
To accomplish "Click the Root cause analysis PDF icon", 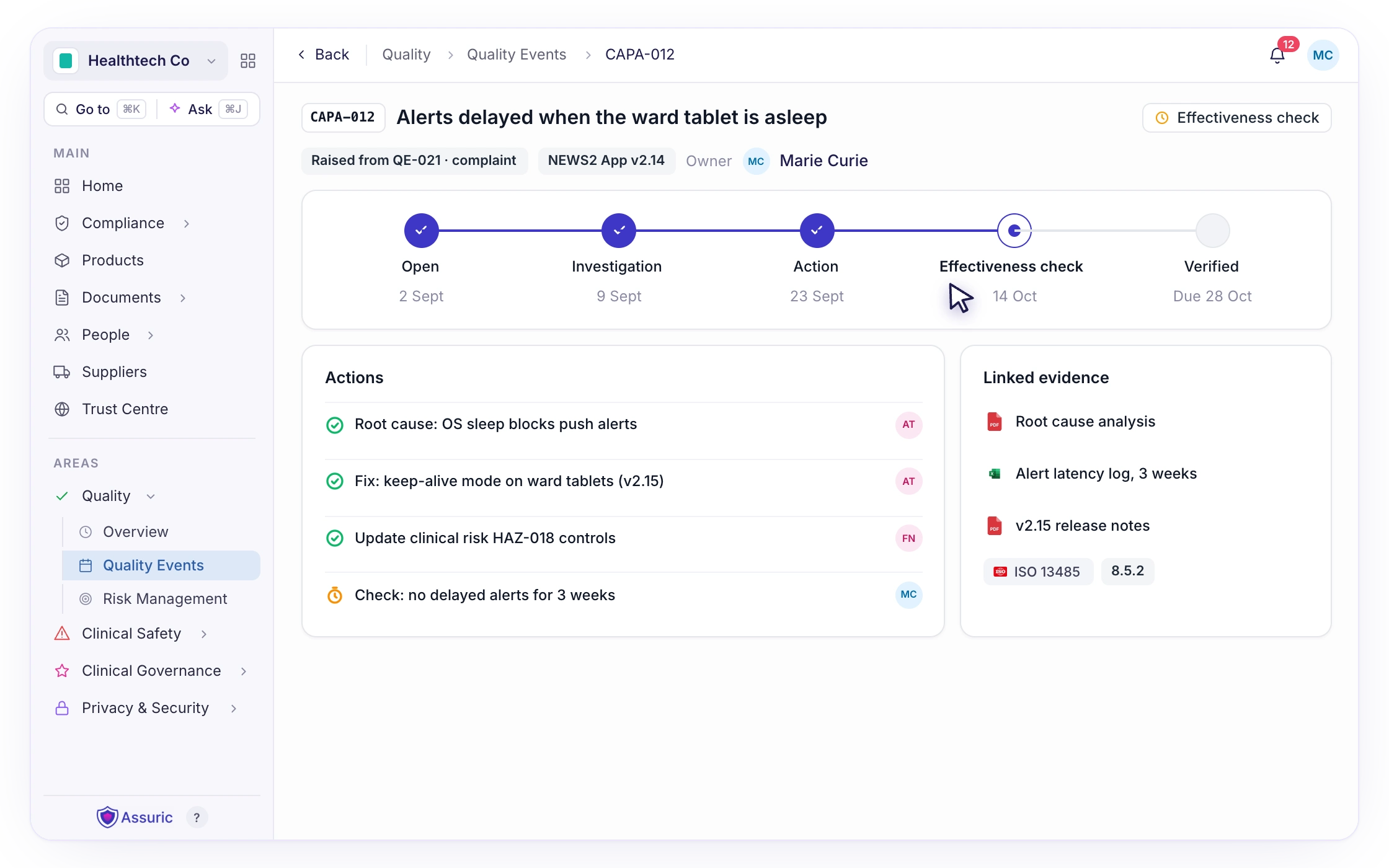I will [995, 422].
